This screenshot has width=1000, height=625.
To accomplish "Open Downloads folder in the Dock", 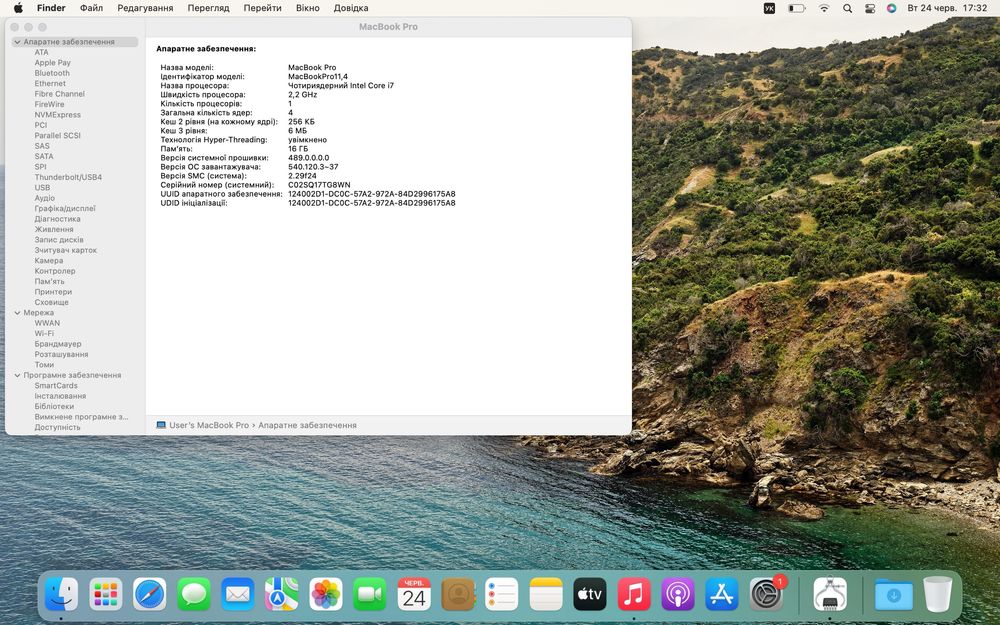I will click(x=893, y=594).
